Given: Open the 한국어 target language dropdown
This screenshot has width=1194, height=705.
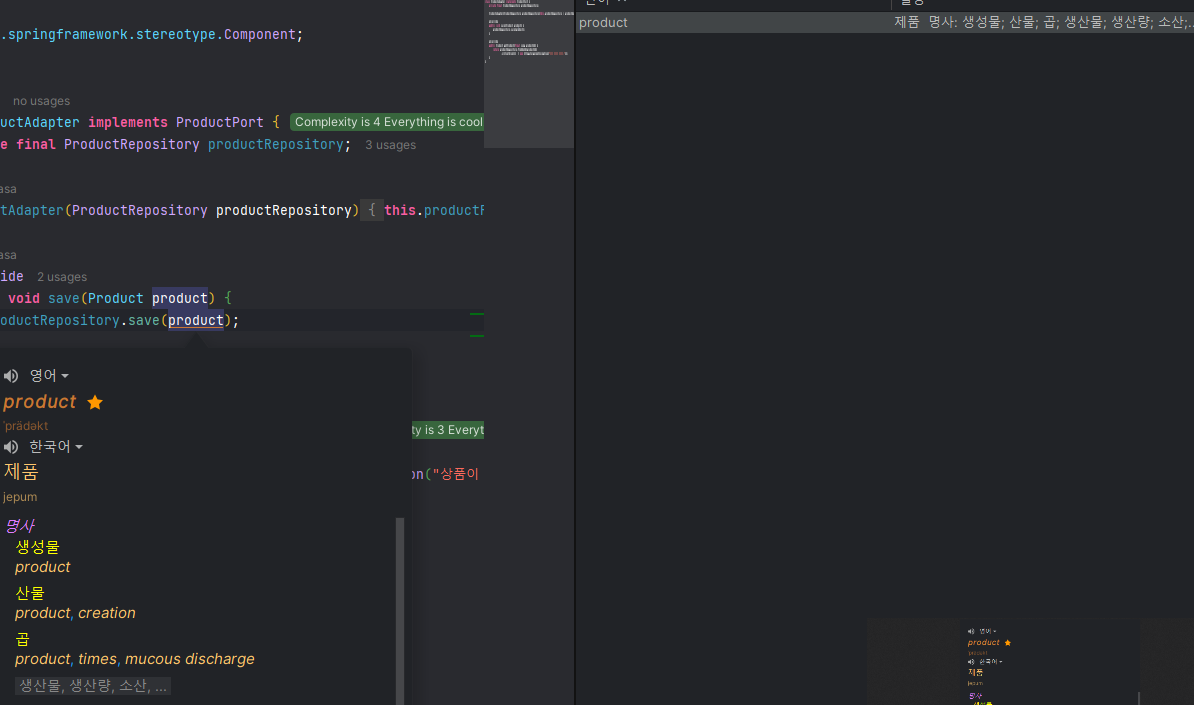Looking at the screenshot, I should pos(56,446).
